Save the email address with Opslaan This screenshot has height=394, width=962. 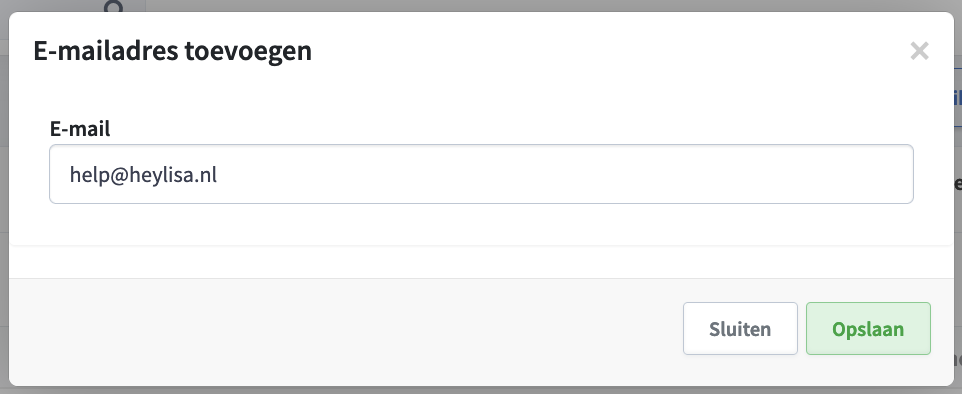[x=868, y=328]
